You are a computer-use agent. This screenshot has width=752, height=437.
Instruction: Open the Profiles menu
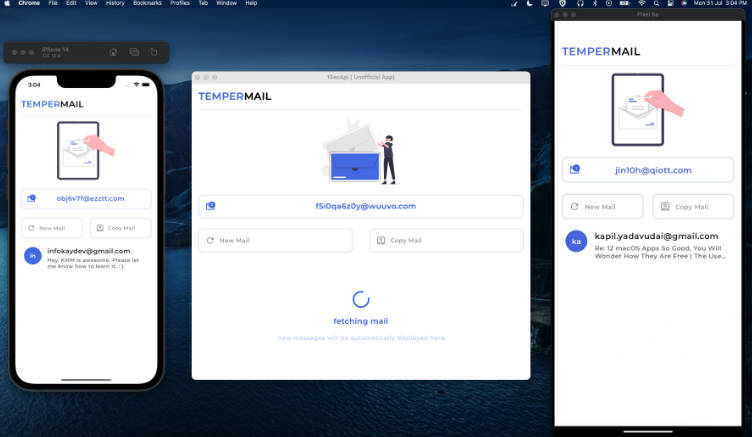180,3
